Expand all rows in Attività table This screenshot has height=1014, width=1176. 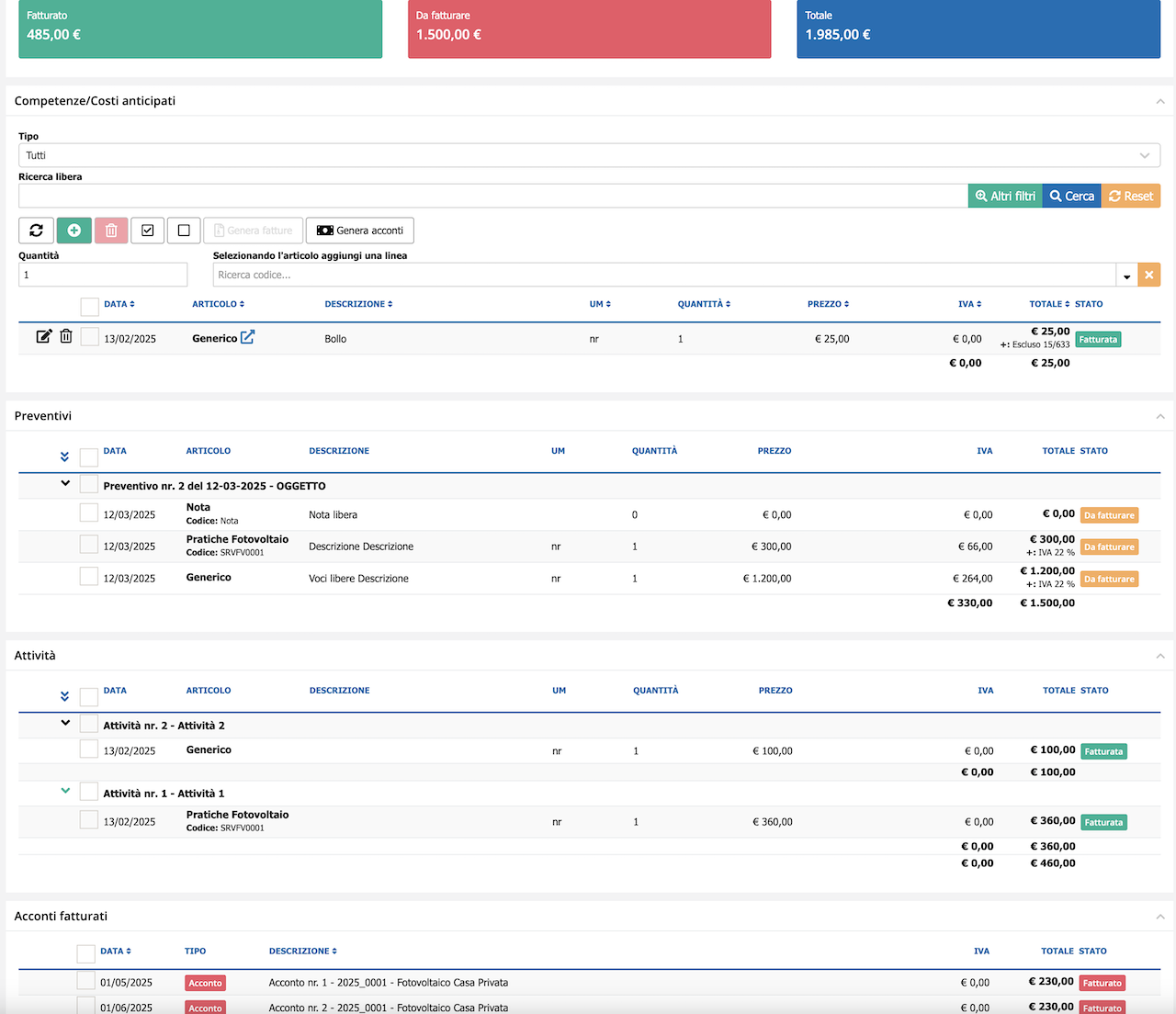64,696
